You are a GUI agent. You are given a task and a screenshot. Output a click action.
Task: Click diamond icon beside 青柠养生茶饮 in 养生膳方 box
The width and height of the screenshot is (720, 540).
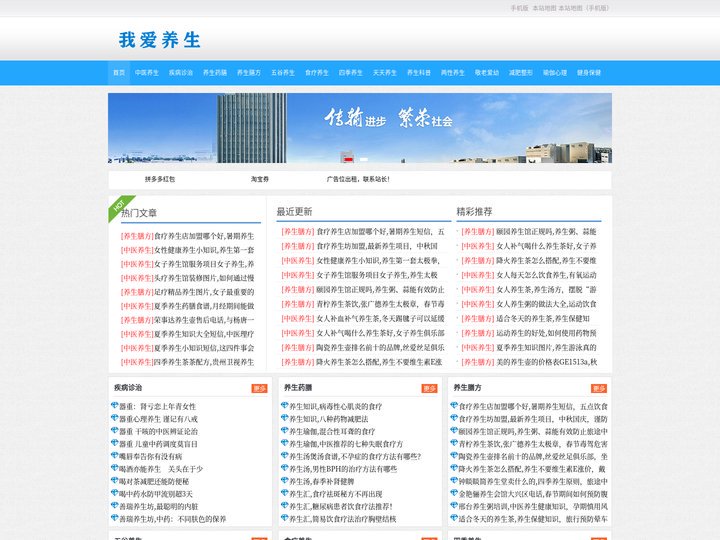coord(454,443)
